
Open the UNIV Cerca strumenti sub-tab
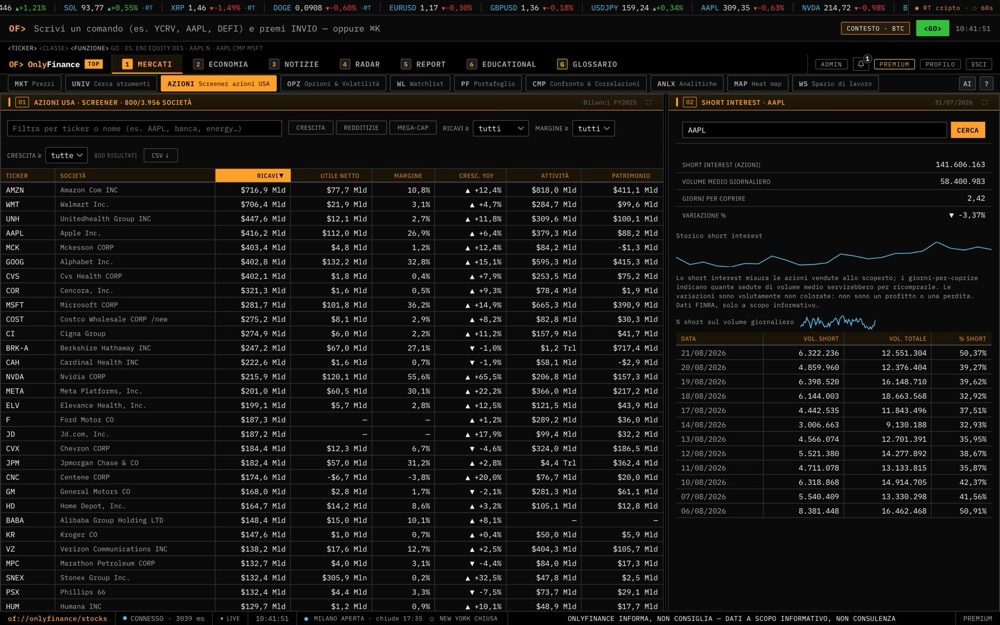pos(111,84)
